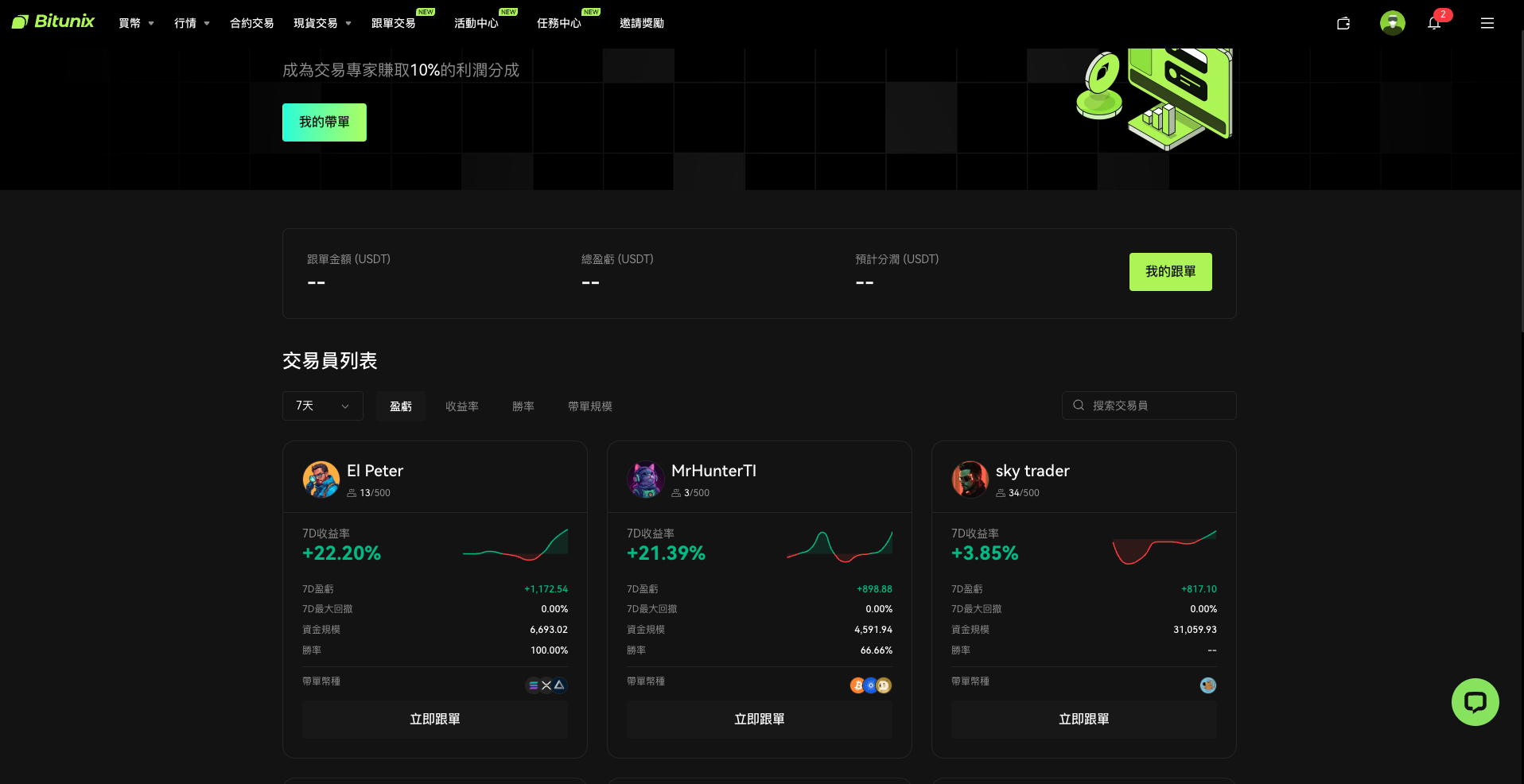Open 合約交易 in the navigation bar
The height and width of the screenshot is (784, 1524).
pos(251,23)
